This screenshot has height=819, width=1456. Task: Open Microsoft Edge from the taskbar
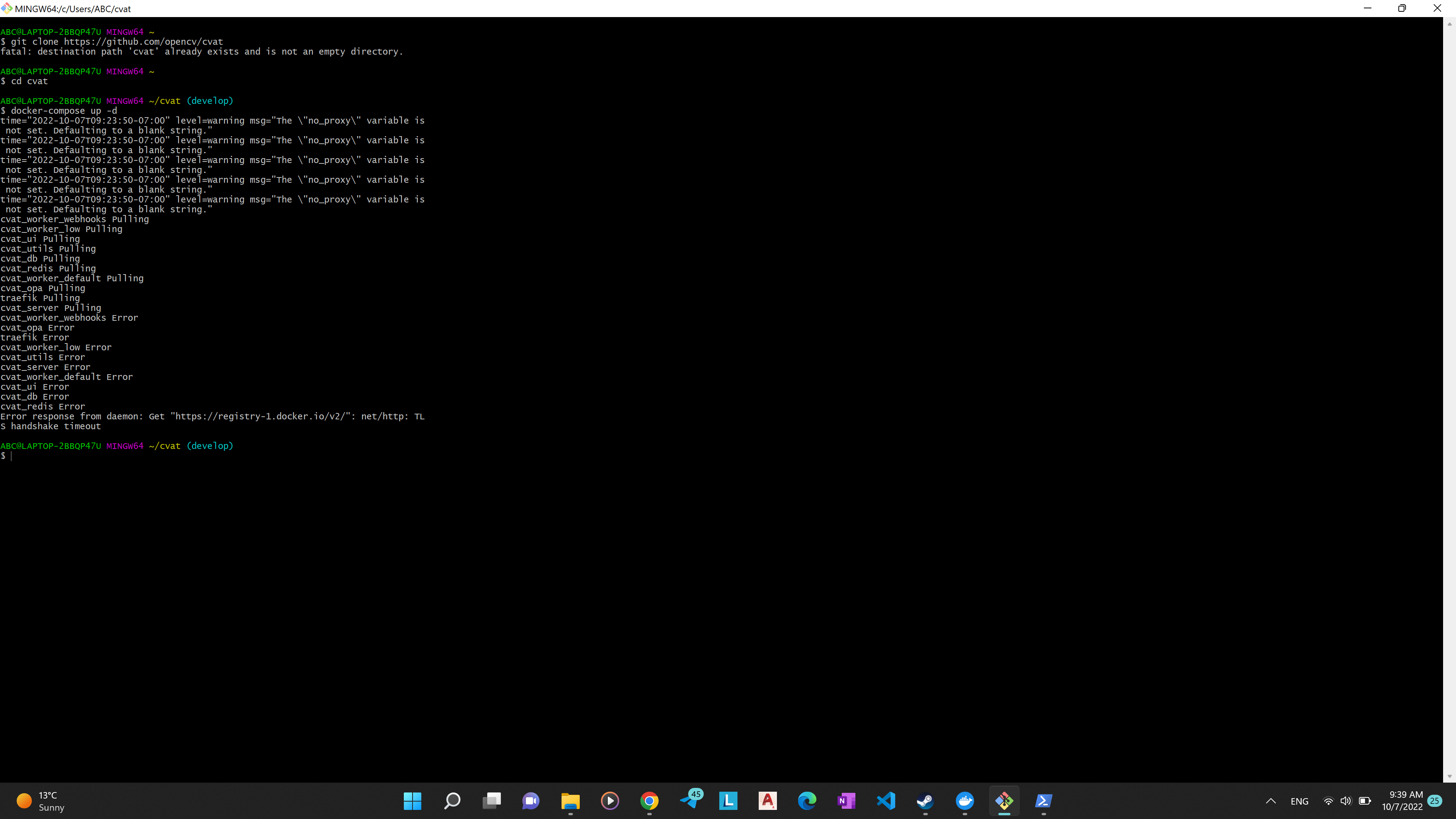[806, 800]
